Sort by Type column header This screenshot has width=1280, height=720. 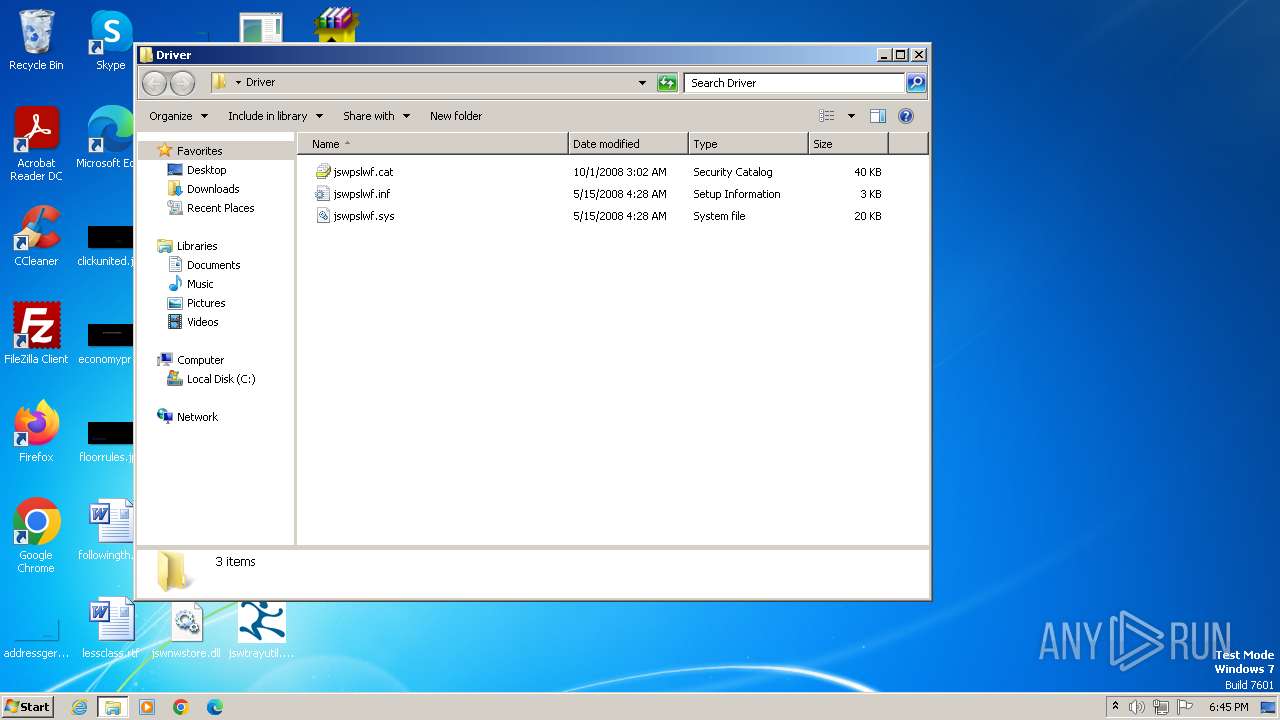tap(748, 144)
